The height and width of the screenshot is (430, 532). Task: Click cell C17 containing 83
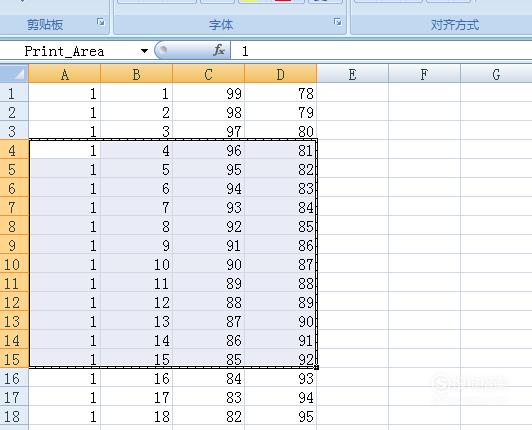coord(208,397)
